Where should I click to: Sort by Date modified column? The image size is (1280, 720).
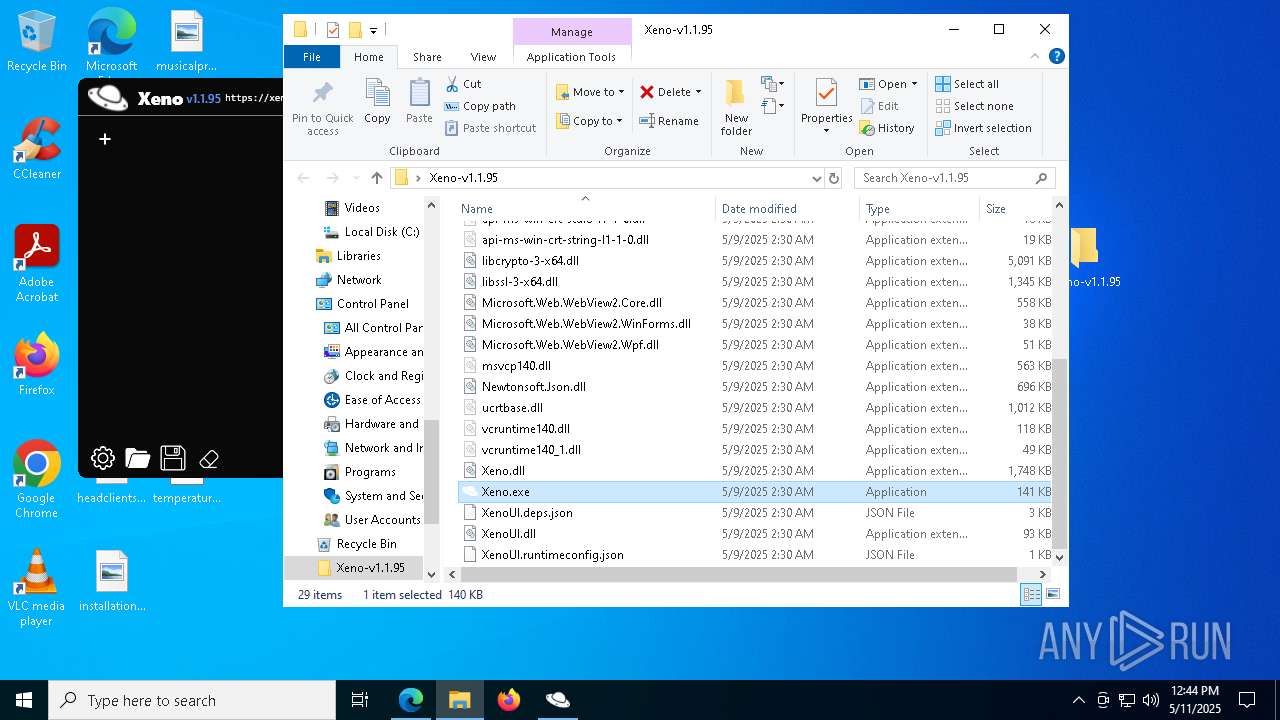[x=787, y=209]
